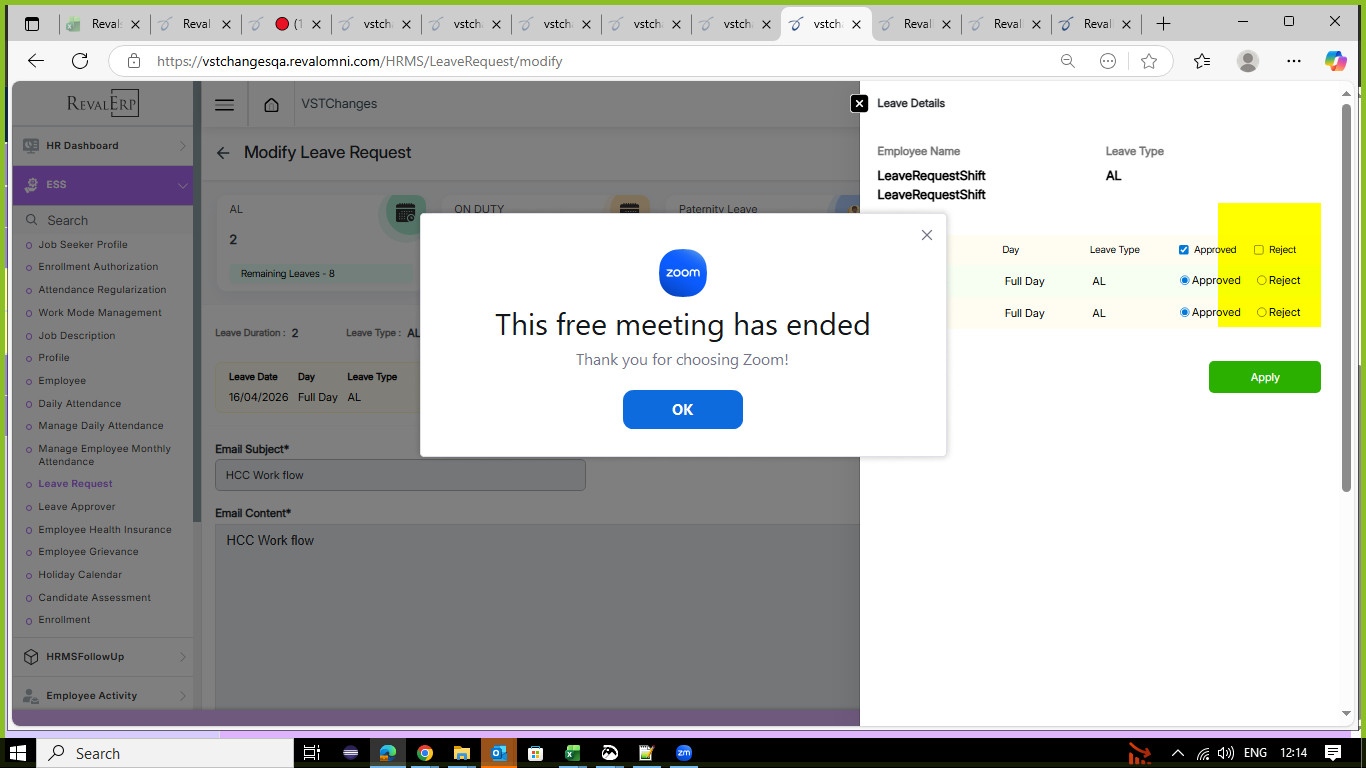Image resolution: width=1366 pixels, height=768 pixels.
Task: Uncheck the Approved header checkbox
Action: 1184,250
